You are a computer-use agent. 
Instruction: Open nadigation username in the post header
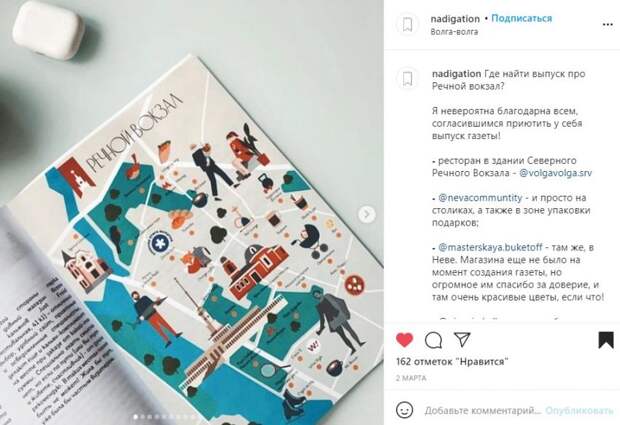click(x=455, y=19)
